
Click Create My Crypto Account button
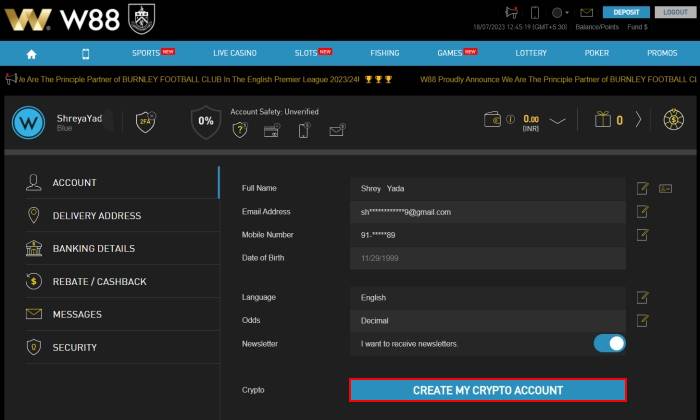(x=488, y=390)
